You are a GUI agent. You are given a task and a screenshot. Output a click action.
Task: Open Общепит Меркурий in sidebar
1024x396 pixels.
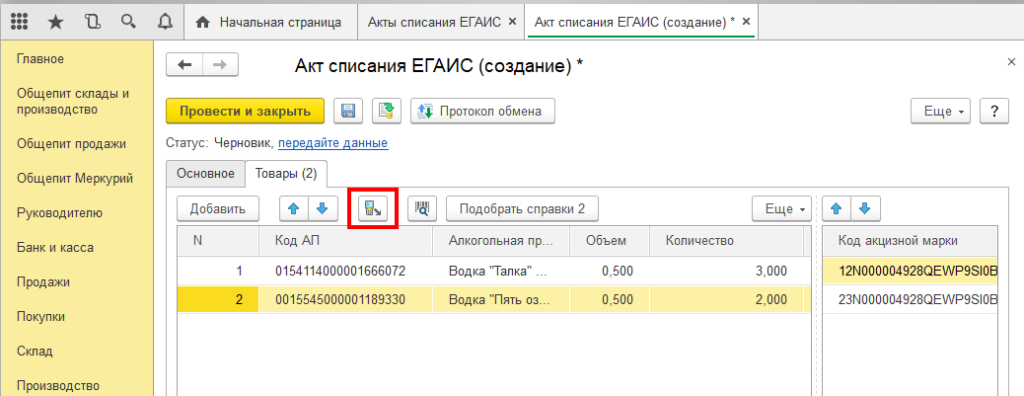[75, 178]
